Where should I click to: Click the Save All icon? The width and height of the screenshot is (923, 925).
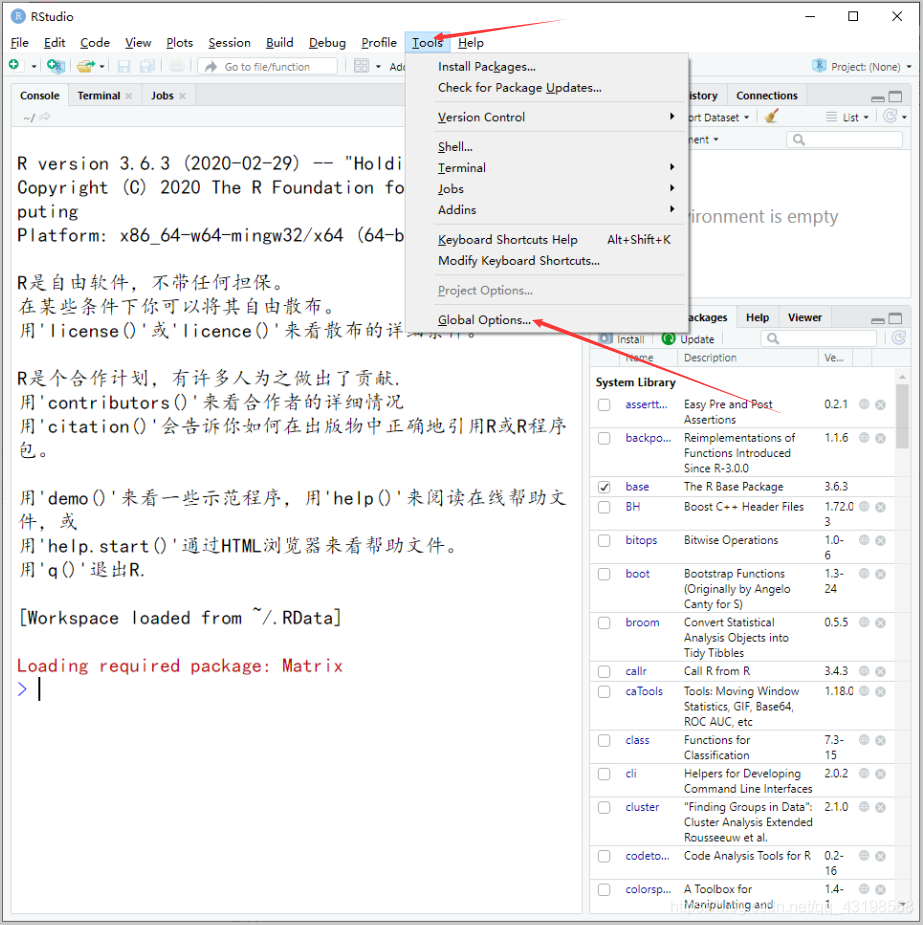pyautogui.click(x=147, y=66)
